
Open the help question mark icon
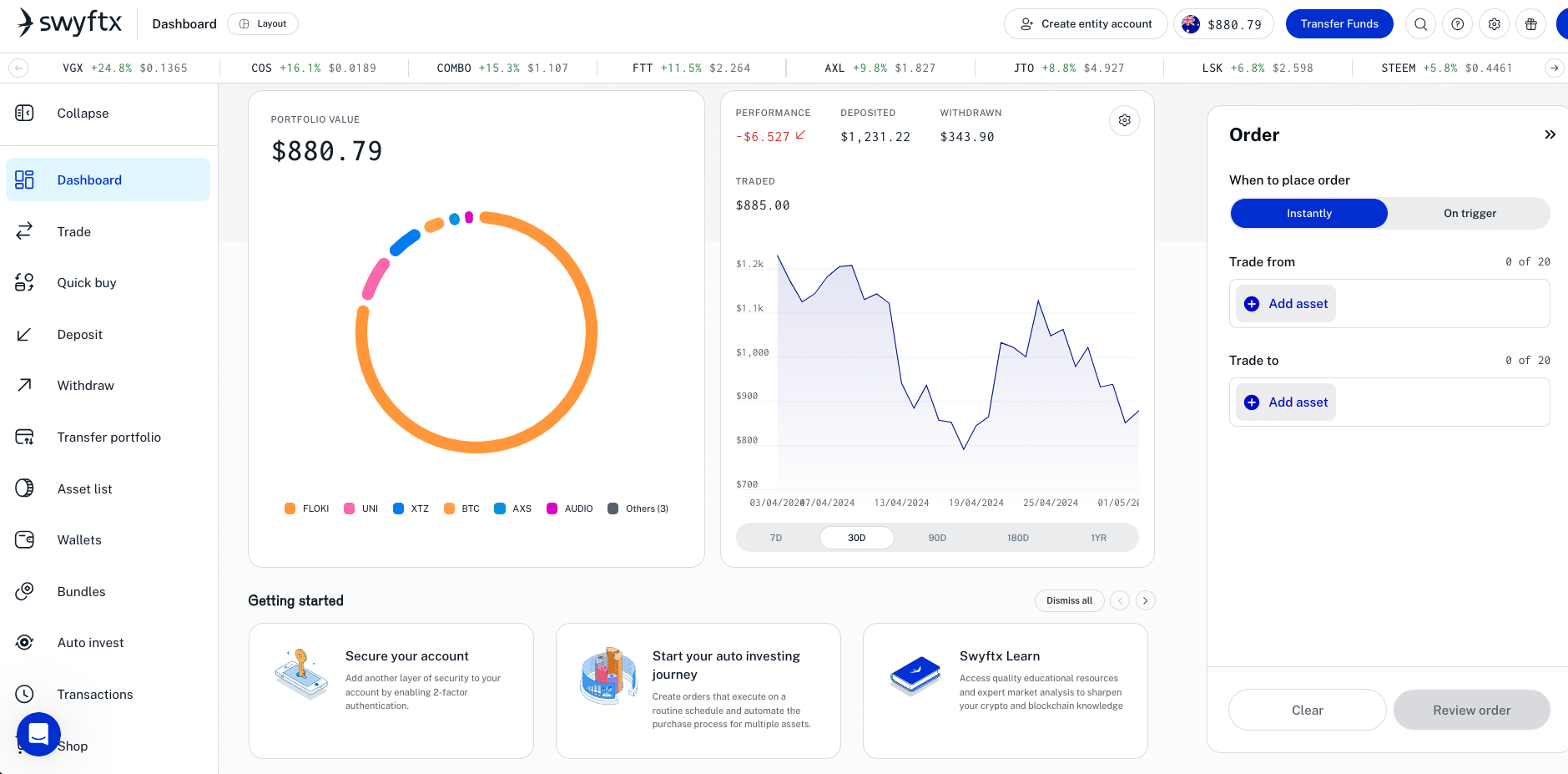(1457, 24)
